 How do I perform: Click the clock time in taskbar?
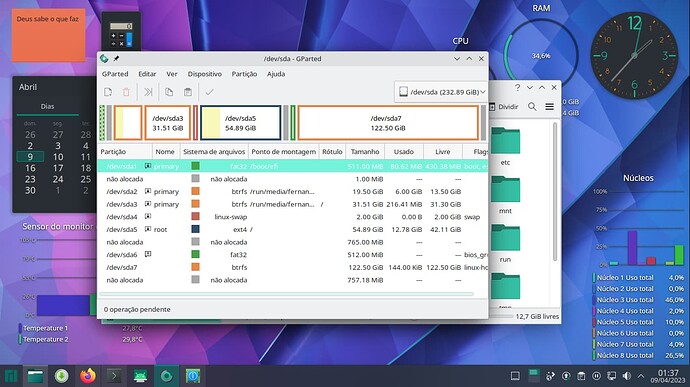point(668,373)
